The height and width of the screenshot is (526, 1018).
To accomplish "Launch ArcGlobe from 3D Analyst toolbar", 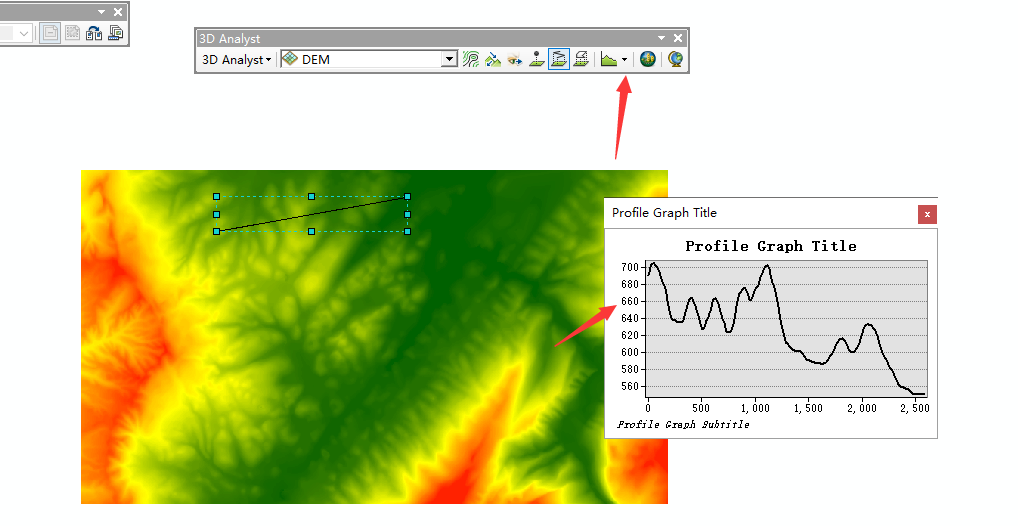I will coord(675,60).
